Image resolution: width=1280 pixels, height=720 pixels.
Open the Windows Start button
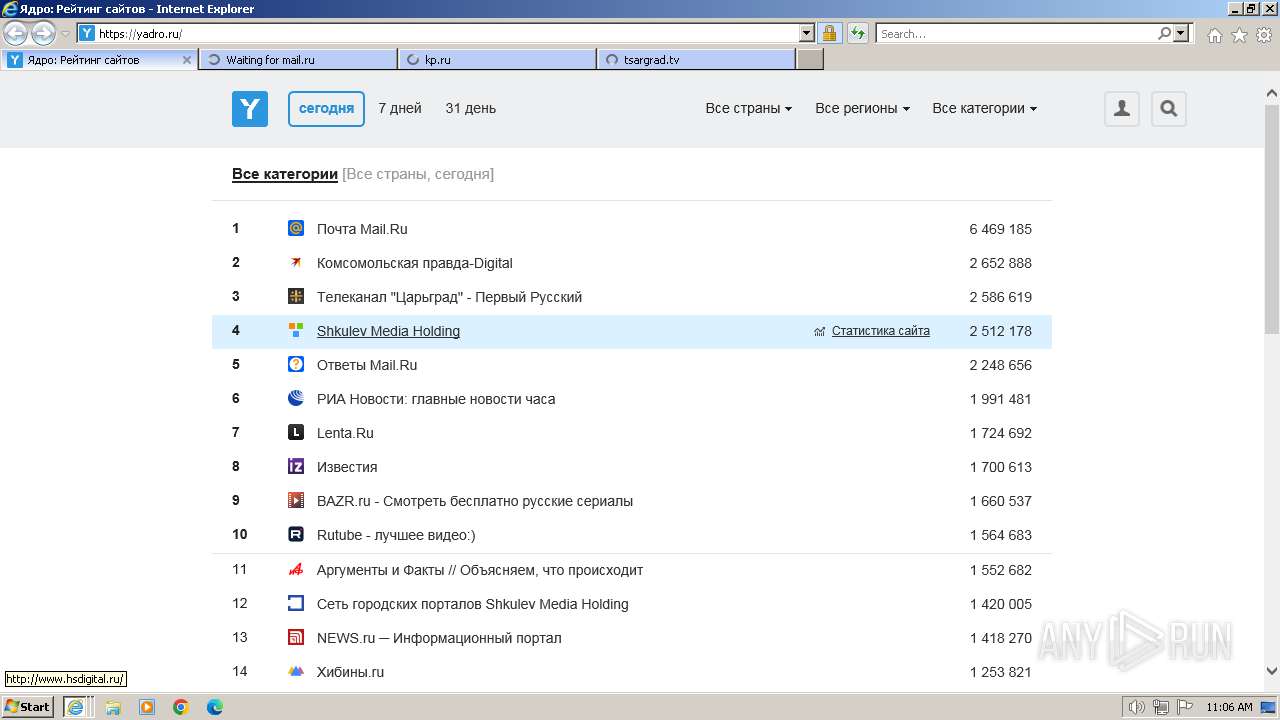click(28, 706)
